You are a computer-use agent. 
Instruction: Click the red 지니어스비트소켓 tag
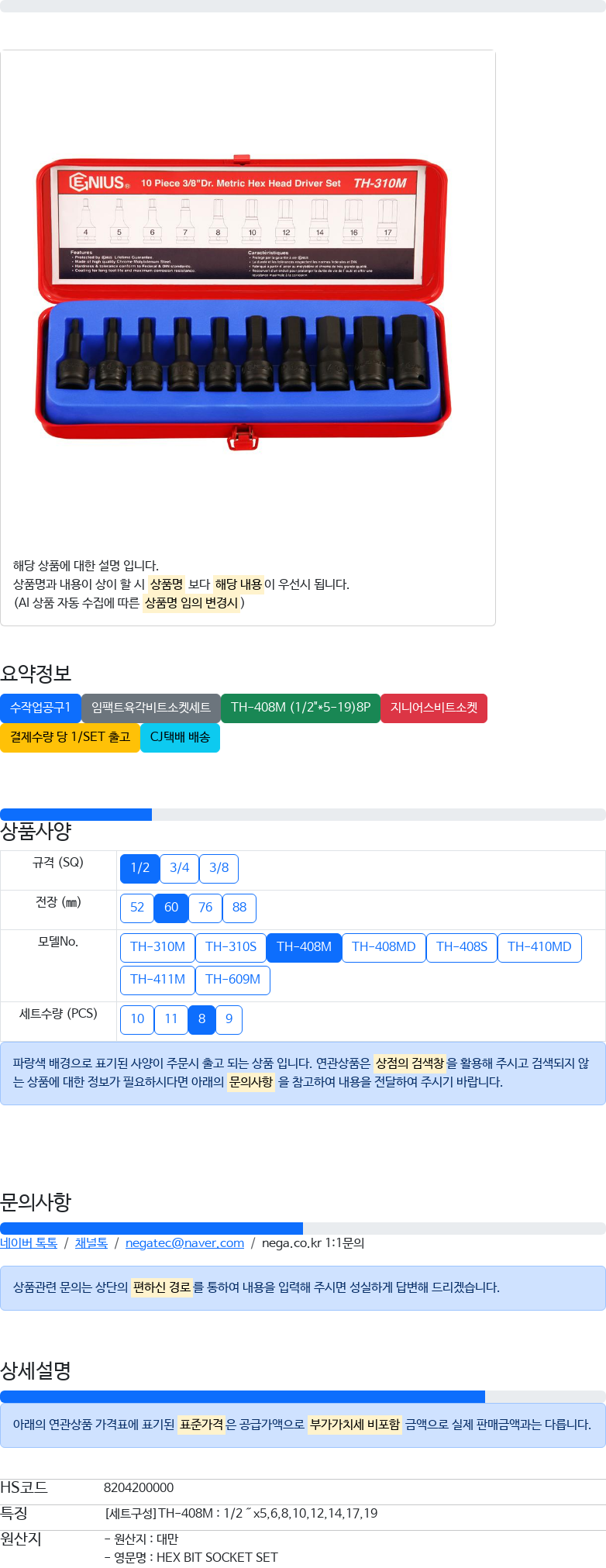tap(434, 708)
